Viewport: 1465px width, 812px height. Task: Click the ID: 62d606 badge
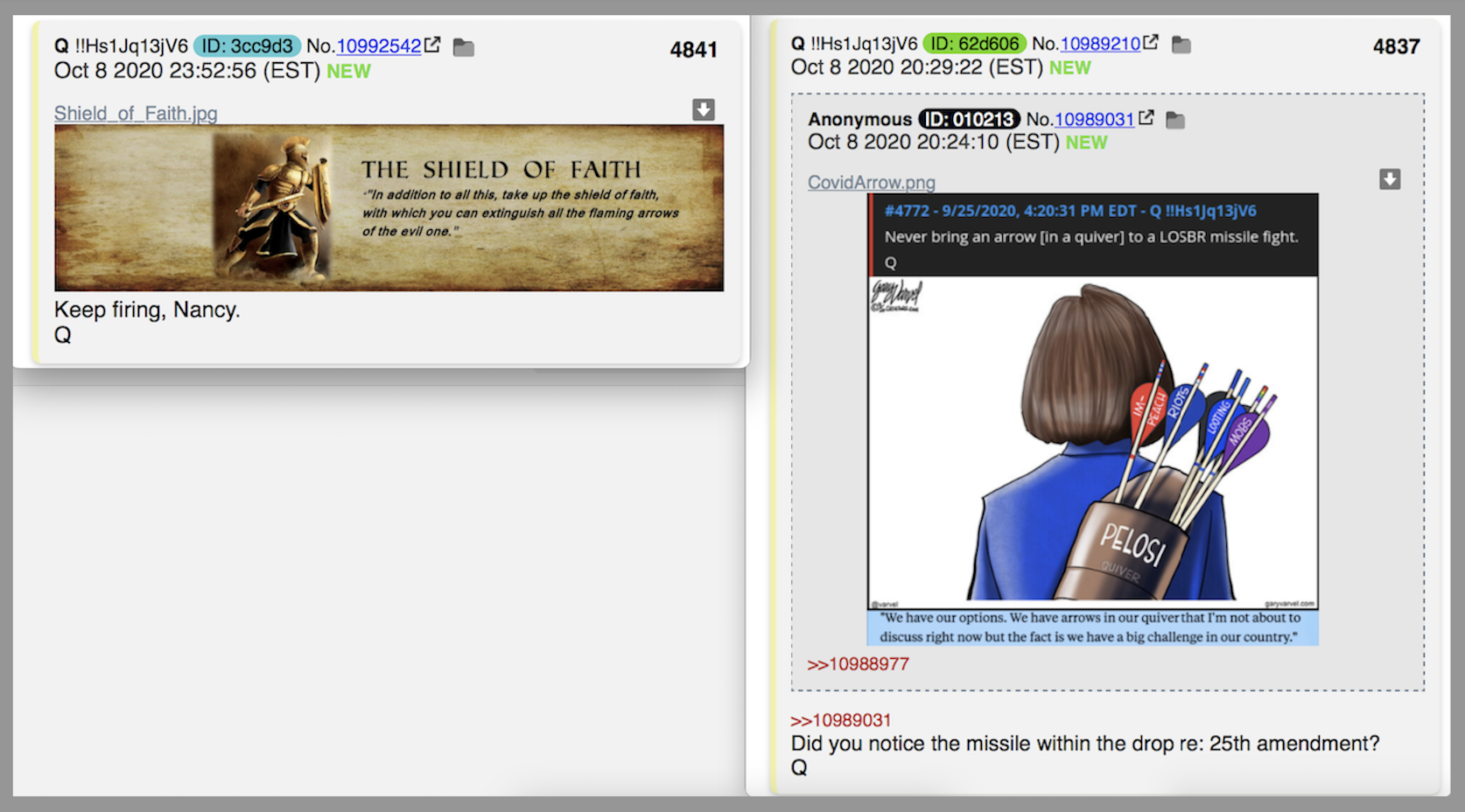point(975,44)
